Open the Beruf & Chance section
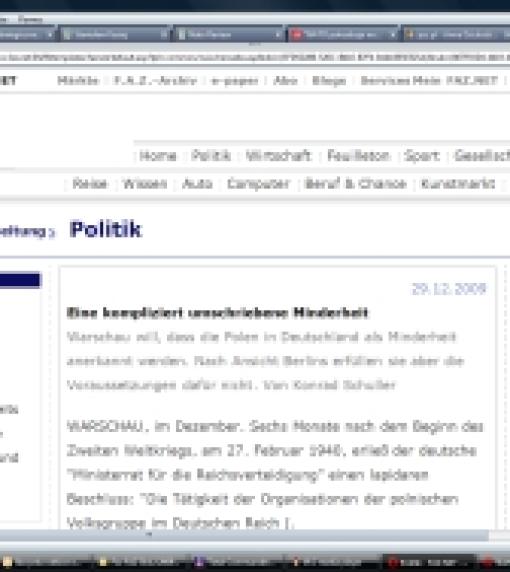 pos(355,183)
